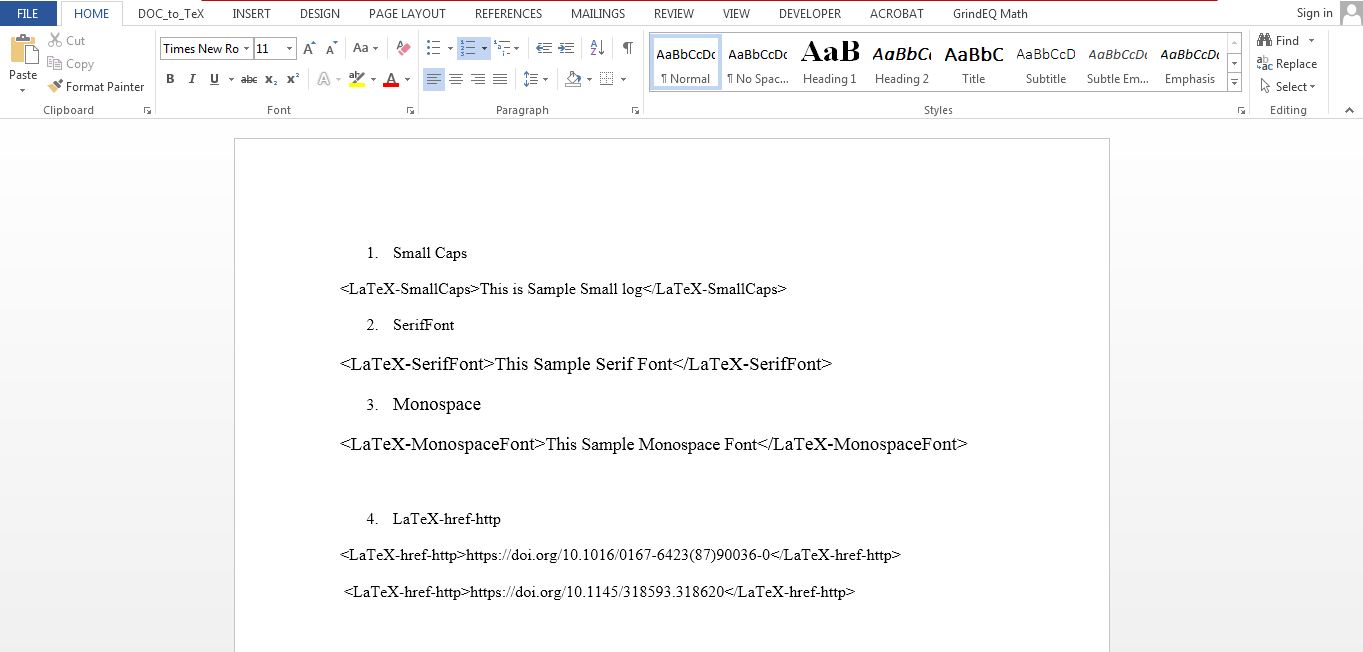Apply subscript formatting
Screen dimensions: 1363x652
click(271, 79)
